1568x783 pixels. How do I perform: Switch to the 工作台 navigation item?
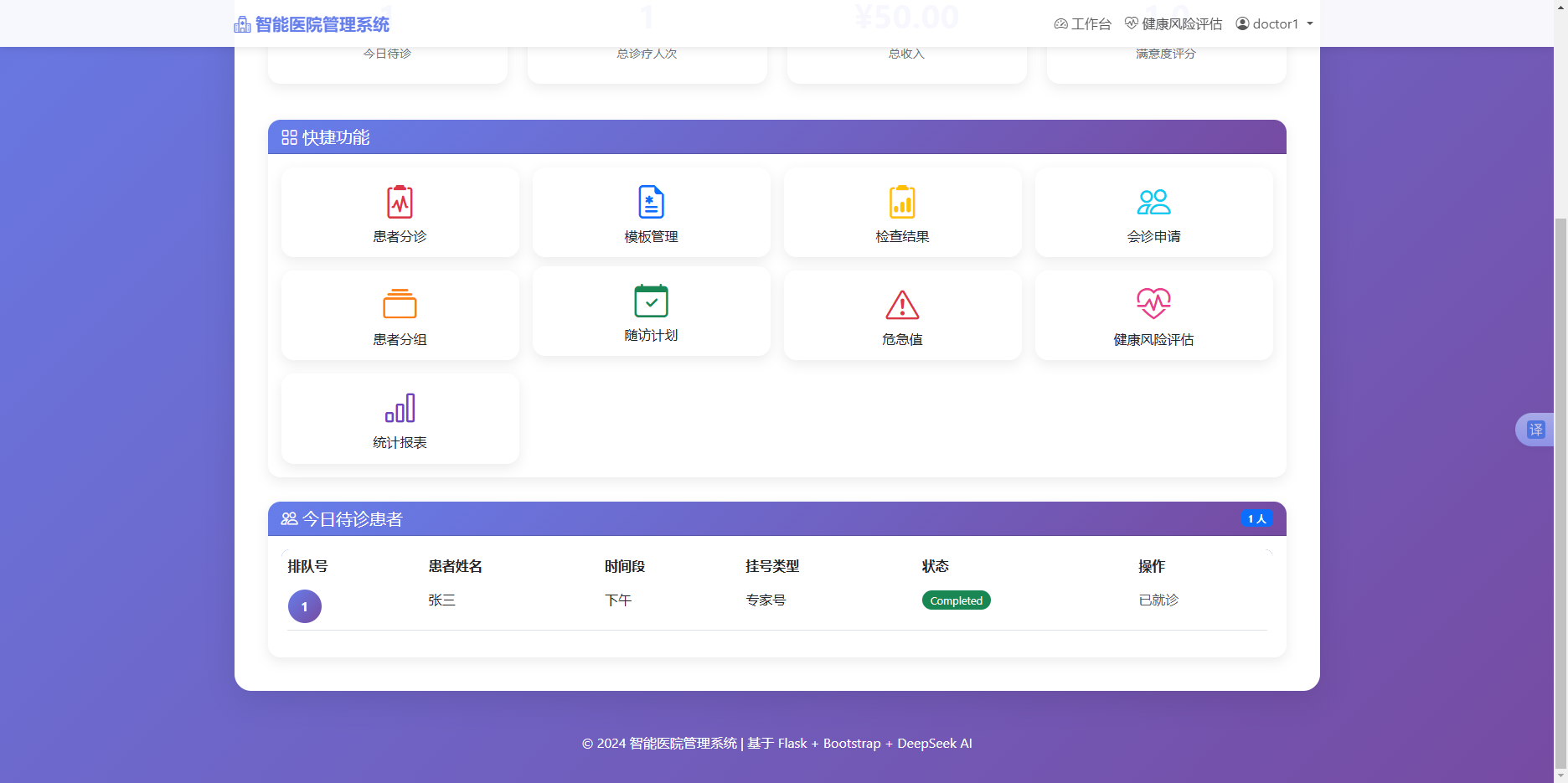1082,23
